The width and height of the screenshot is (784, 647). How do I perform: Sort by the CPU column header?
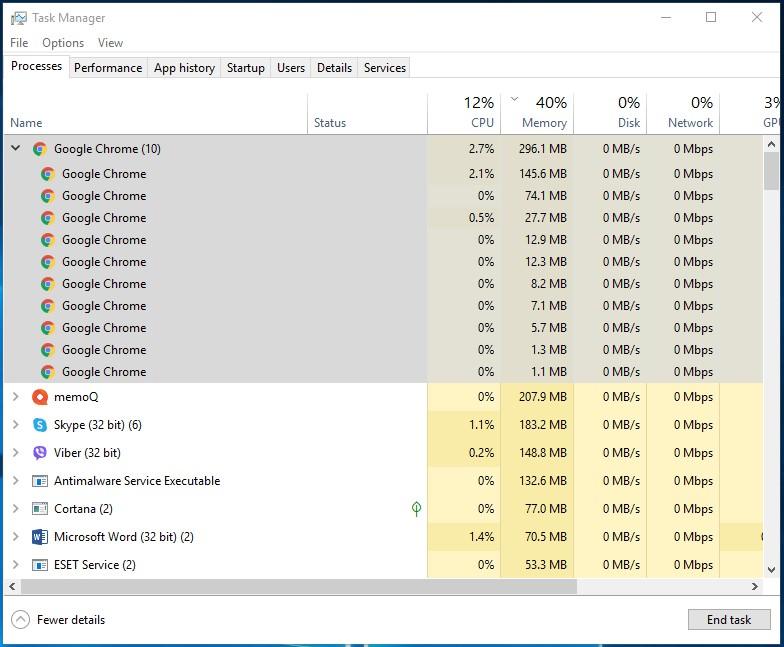click(464, 114)
